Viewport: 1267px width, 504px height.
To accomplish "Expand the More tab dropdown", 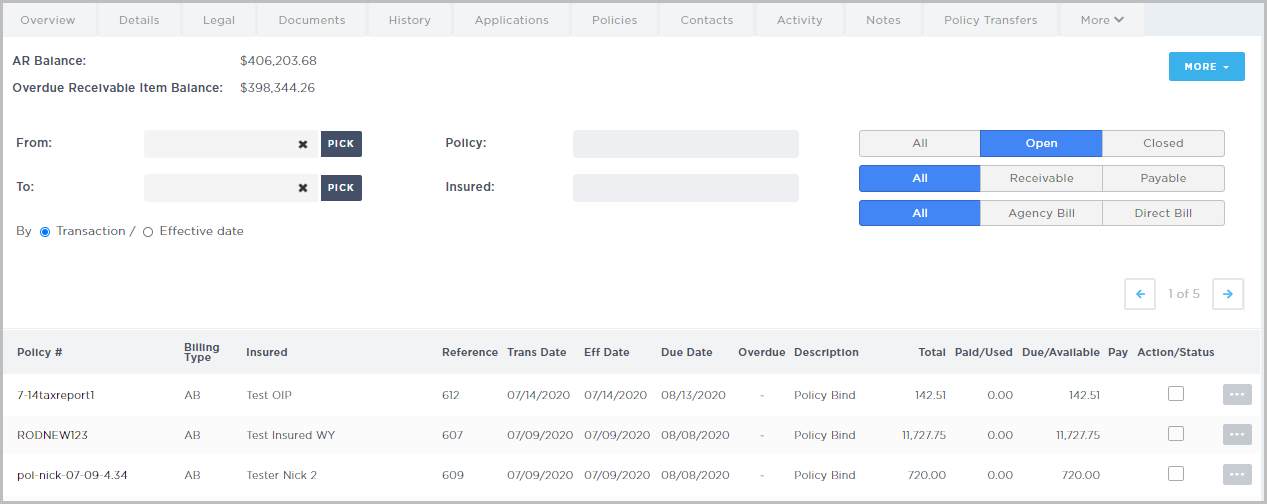I will (x=1102, y=20).
